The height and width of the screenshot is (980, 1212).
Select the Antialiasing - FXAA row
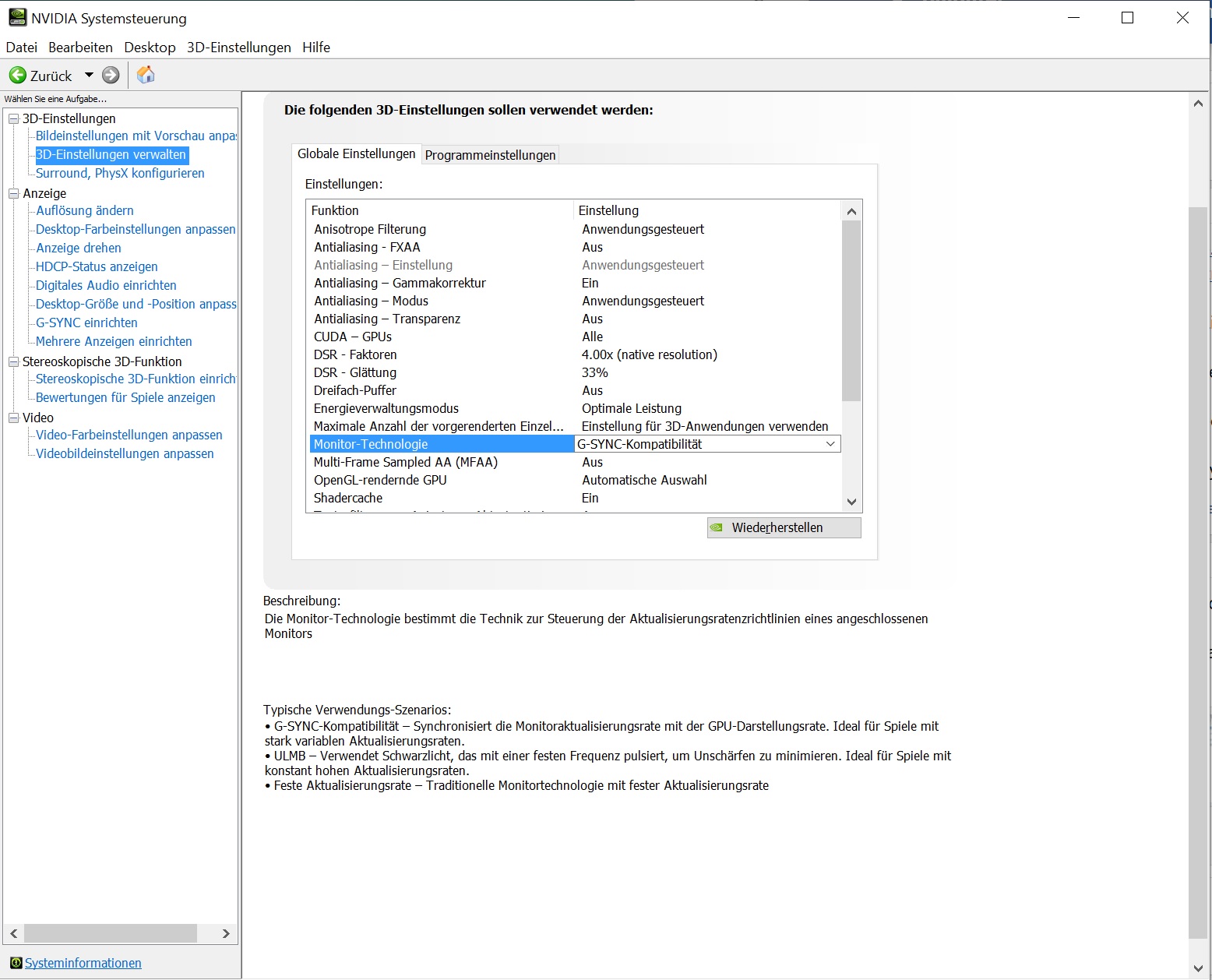[575, 247]
